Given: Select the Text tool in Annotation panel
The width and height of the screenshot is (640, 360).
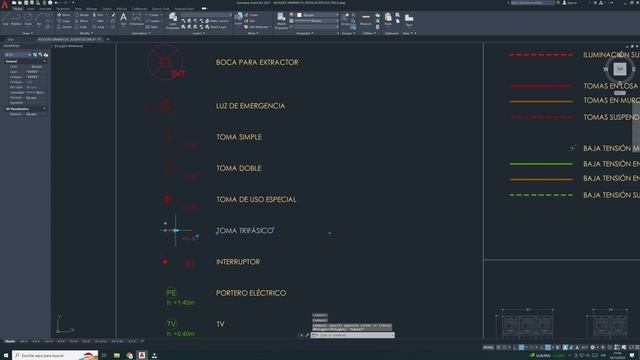Looking at the screenshot, I should [x=123, y=19].
